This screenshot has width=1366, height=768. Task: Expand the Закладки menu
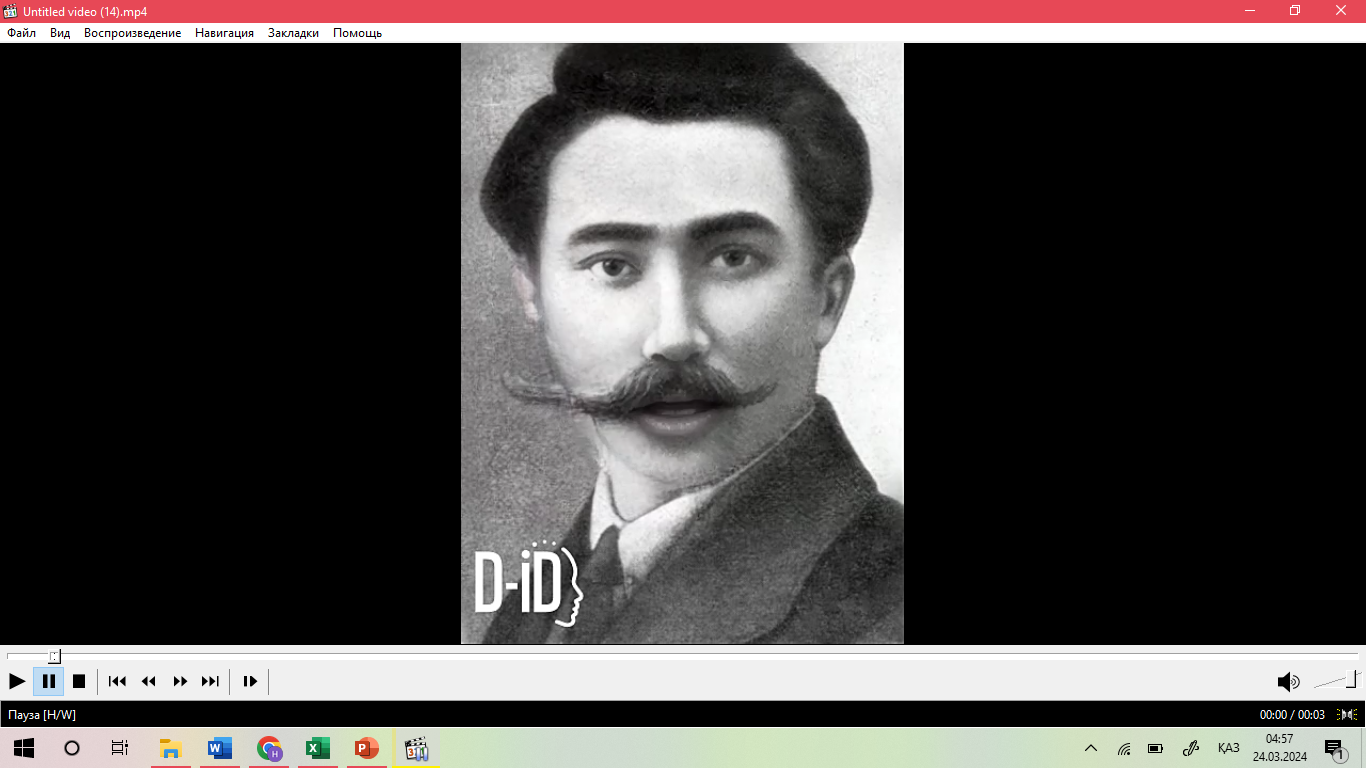click(x=293, y=33)
